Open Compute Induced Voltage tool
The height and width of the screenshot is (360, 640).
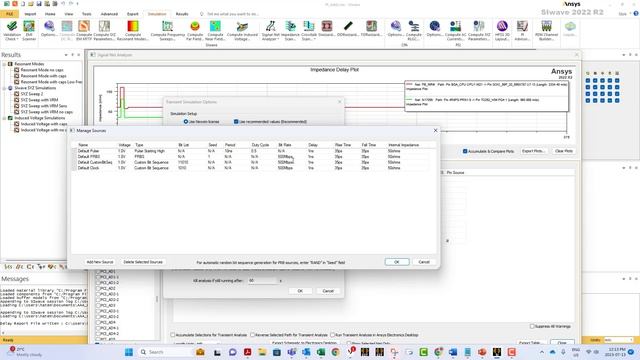click(x=242, y=30)
